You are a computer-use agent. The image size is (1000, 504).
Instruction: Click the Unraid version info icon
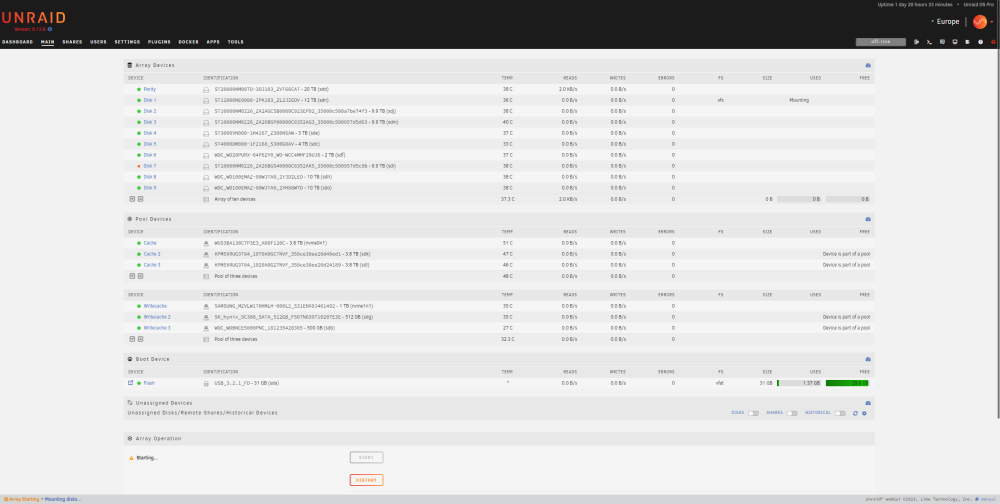coord(50,29)
